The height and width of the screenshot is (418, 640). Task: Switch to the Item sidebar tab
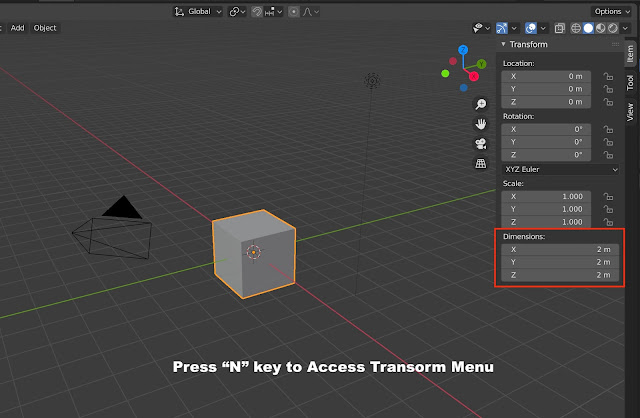(x=630, y=53)
